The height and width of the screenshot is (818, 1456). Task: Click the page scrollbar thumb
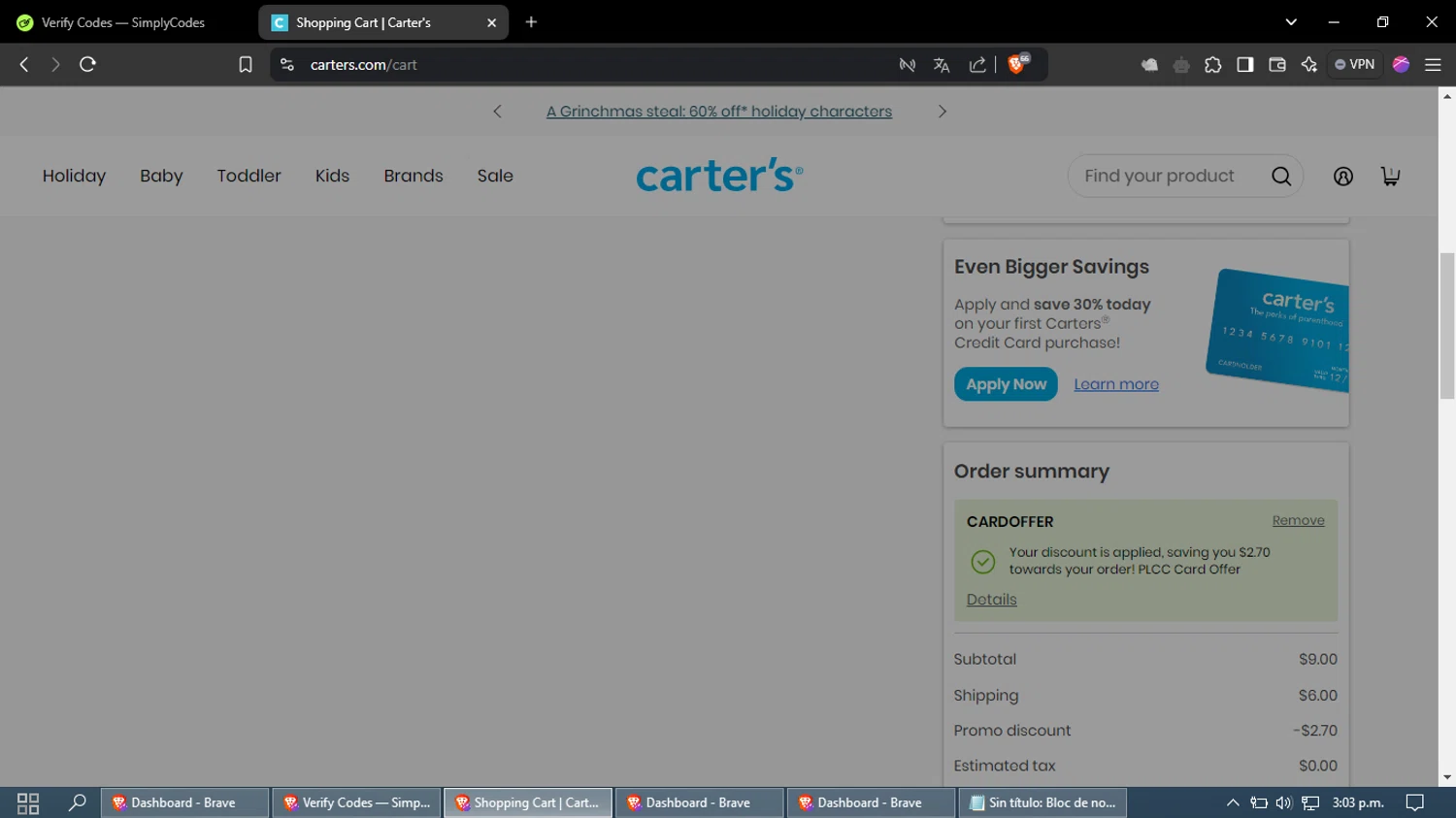pos(1447,325)
